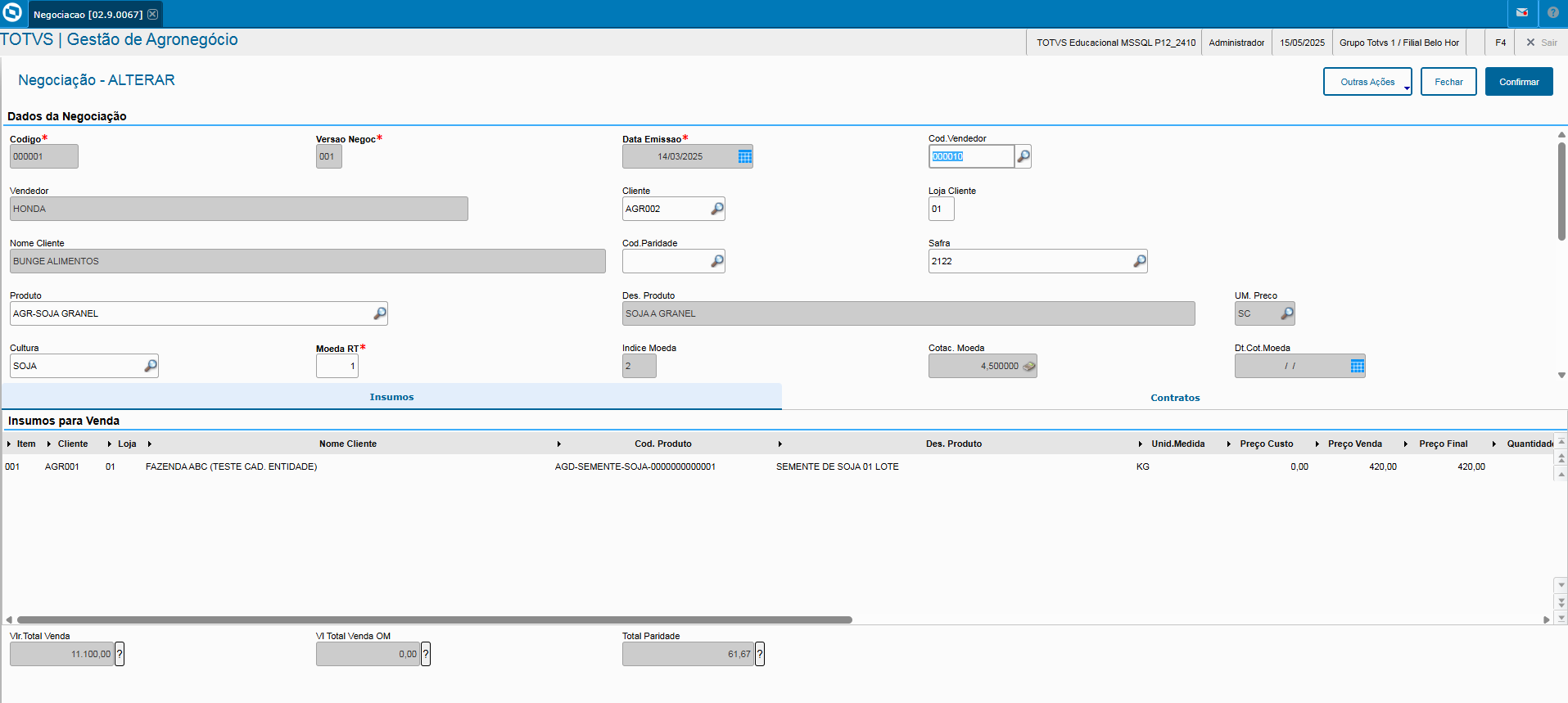This screenshot has width=1568, height=703.
Task: Click Grupo Totvs 1 / Filial Belo Hor
Action: click(x=1399, y=43)
